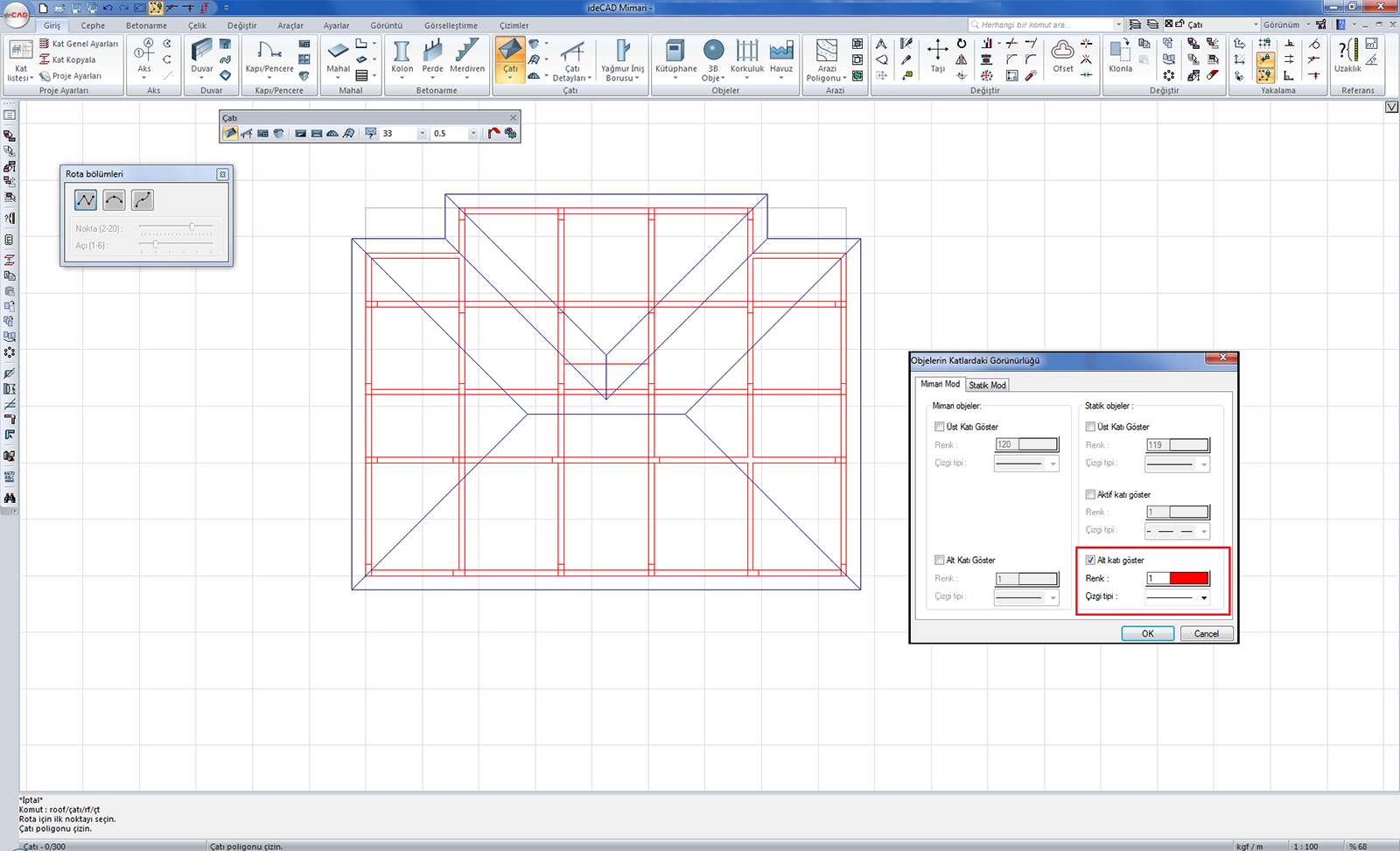Open the Betonarme ribbon tab
This screenshot has height=851, width=1400.
point(146,25)
